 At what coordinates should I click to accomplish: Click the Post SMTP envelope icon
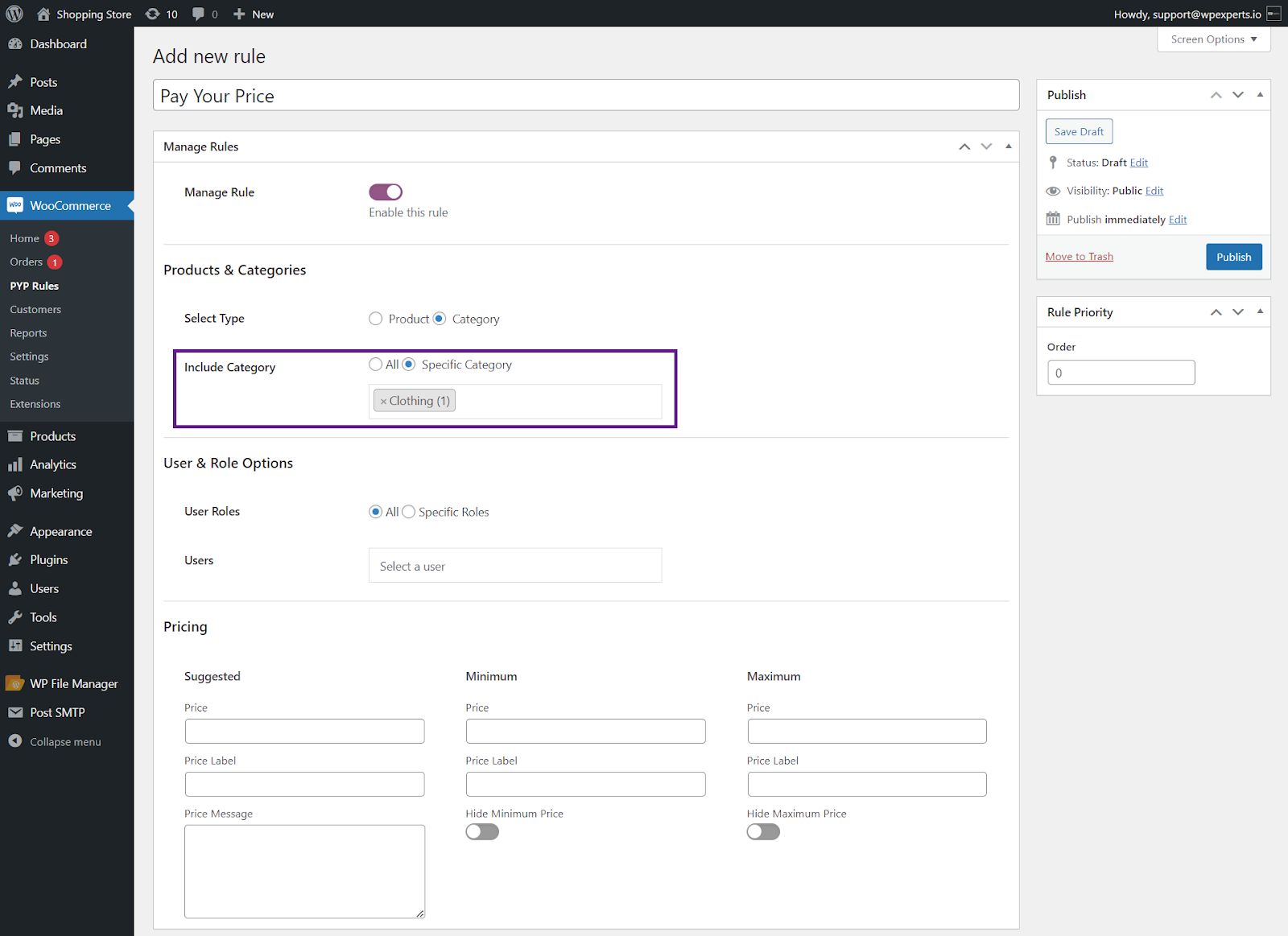pyautogui.click(x=15, y=712)
